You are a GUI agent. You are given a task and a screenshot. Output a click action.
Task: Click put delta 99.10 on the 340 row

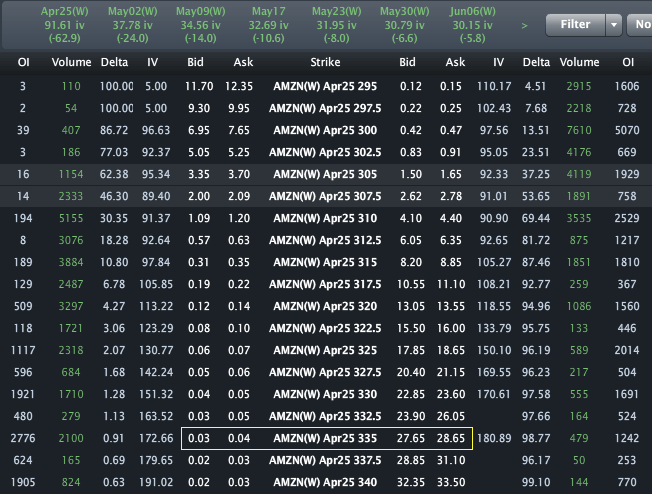click(x=536, y=482)
